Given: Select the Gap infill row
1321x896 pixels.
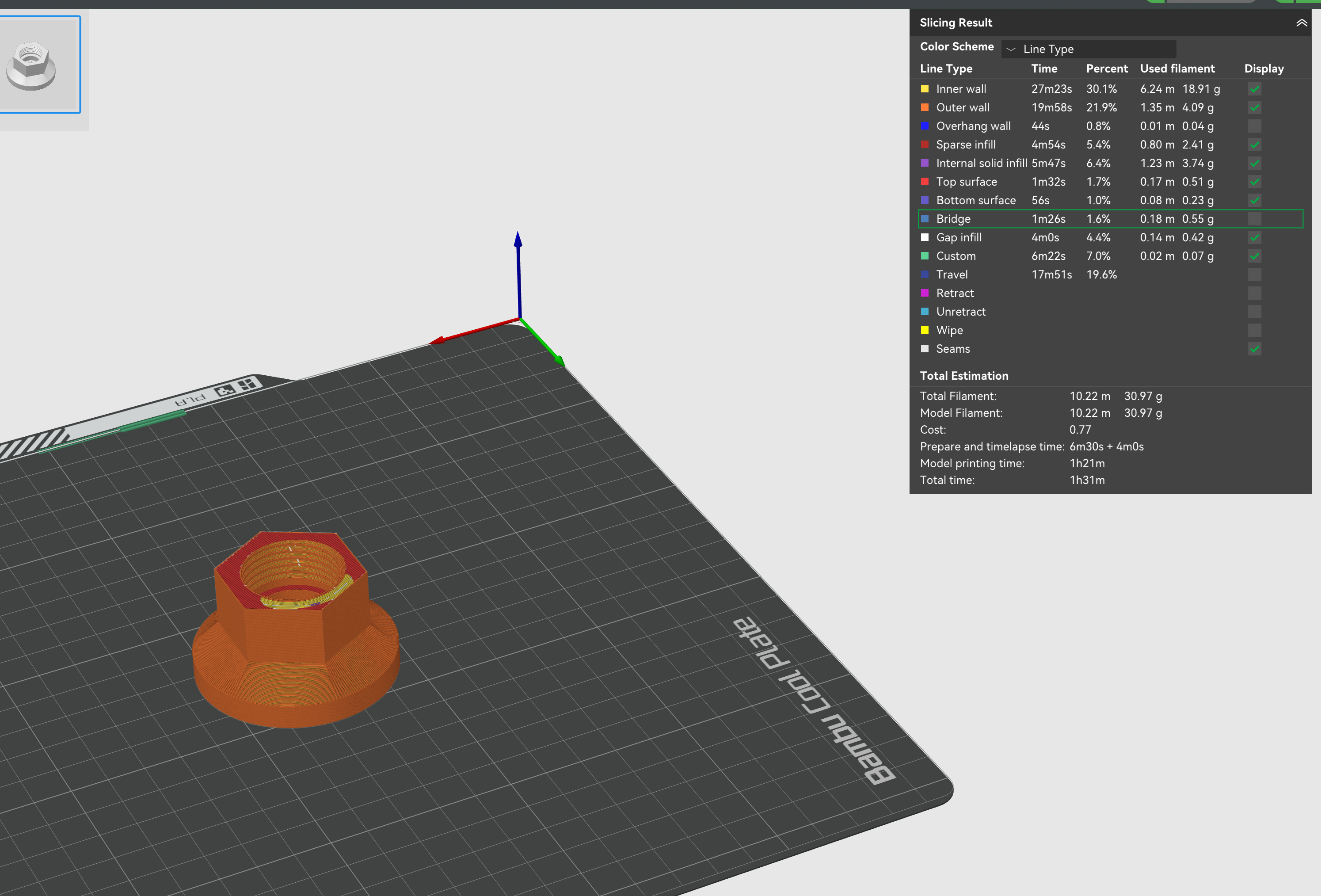Looking at the screenshot, I should coord(1110,238).
